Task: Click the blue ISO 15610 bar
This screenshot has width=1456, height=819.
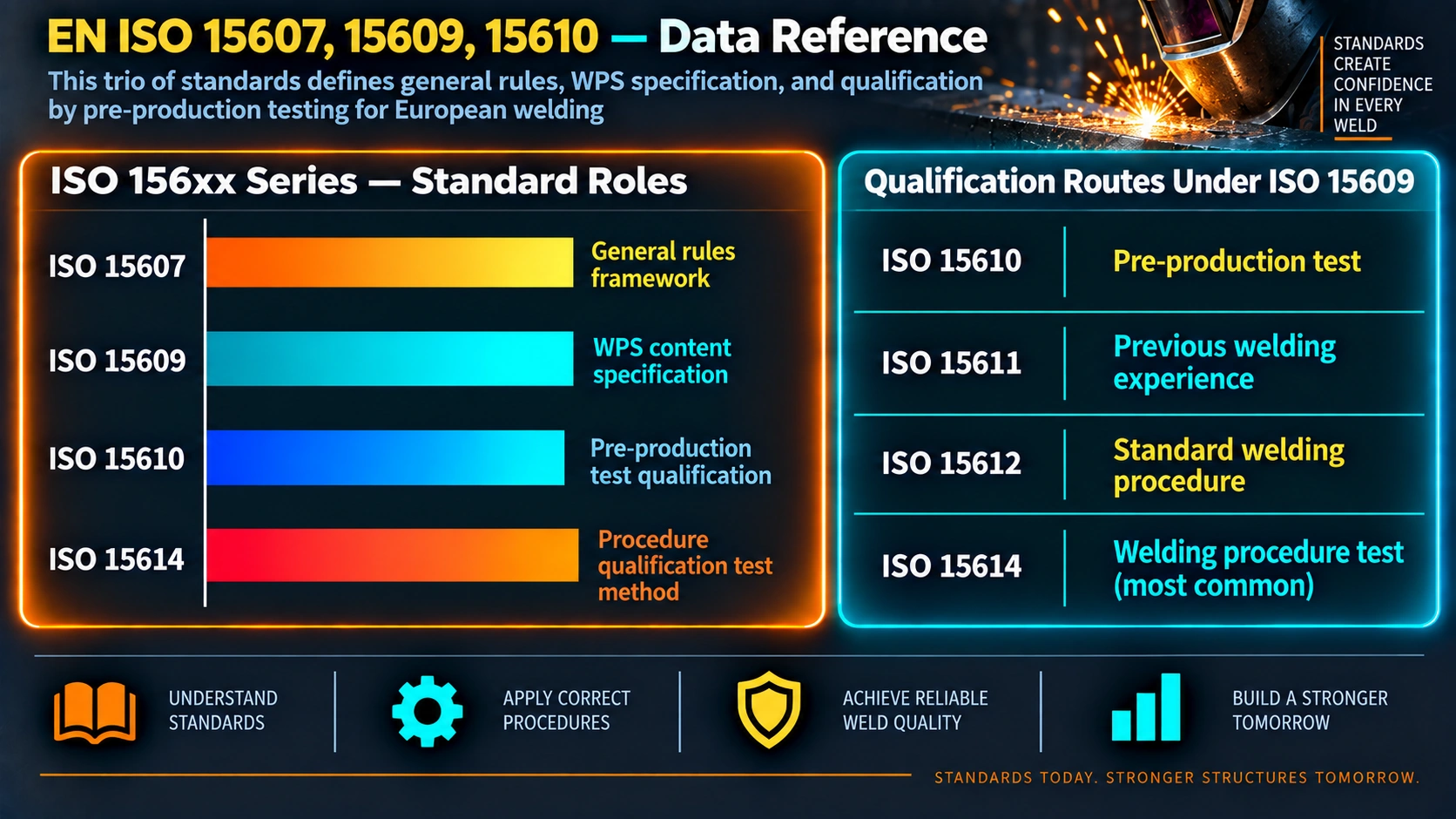Action: click(386, 457)
